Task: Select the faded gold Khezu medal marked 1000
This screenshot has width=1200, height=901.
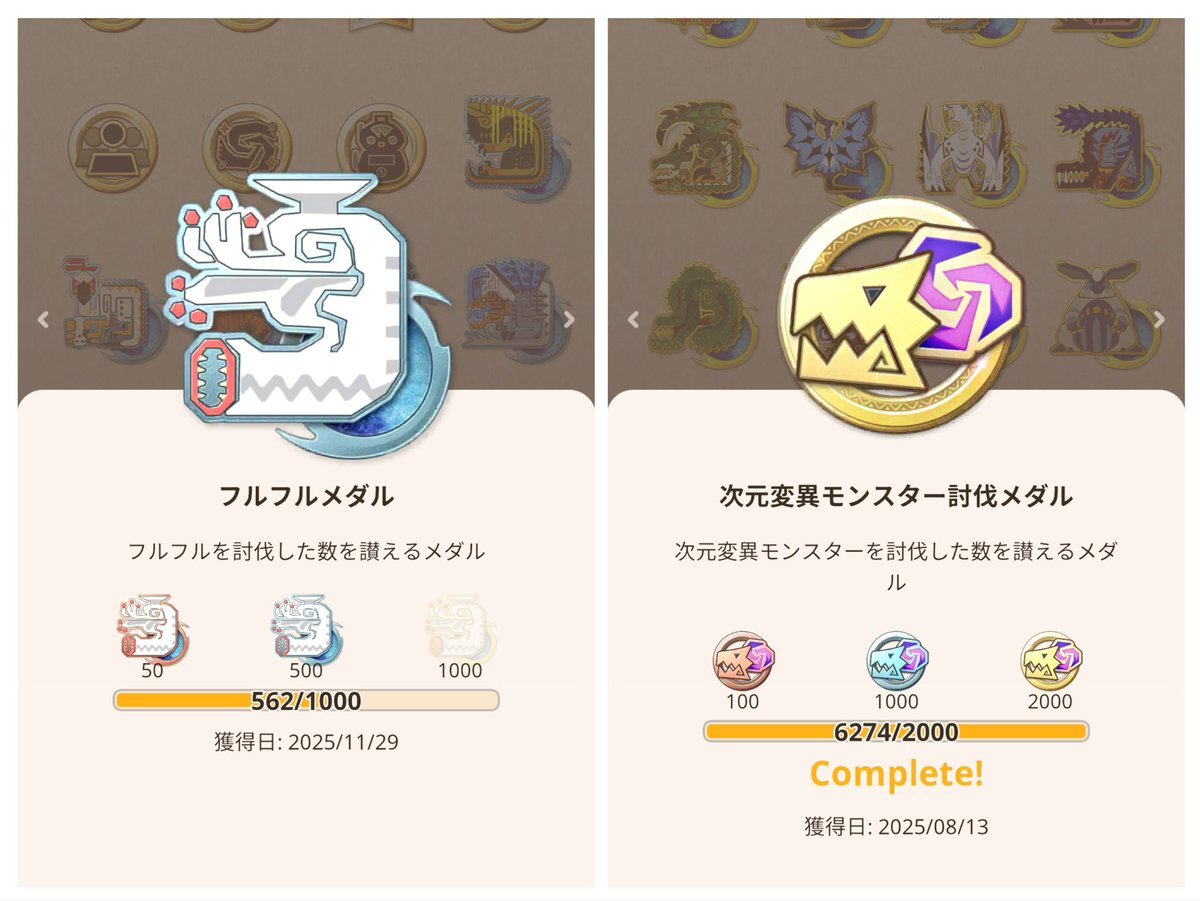Action: coord(459,628)
